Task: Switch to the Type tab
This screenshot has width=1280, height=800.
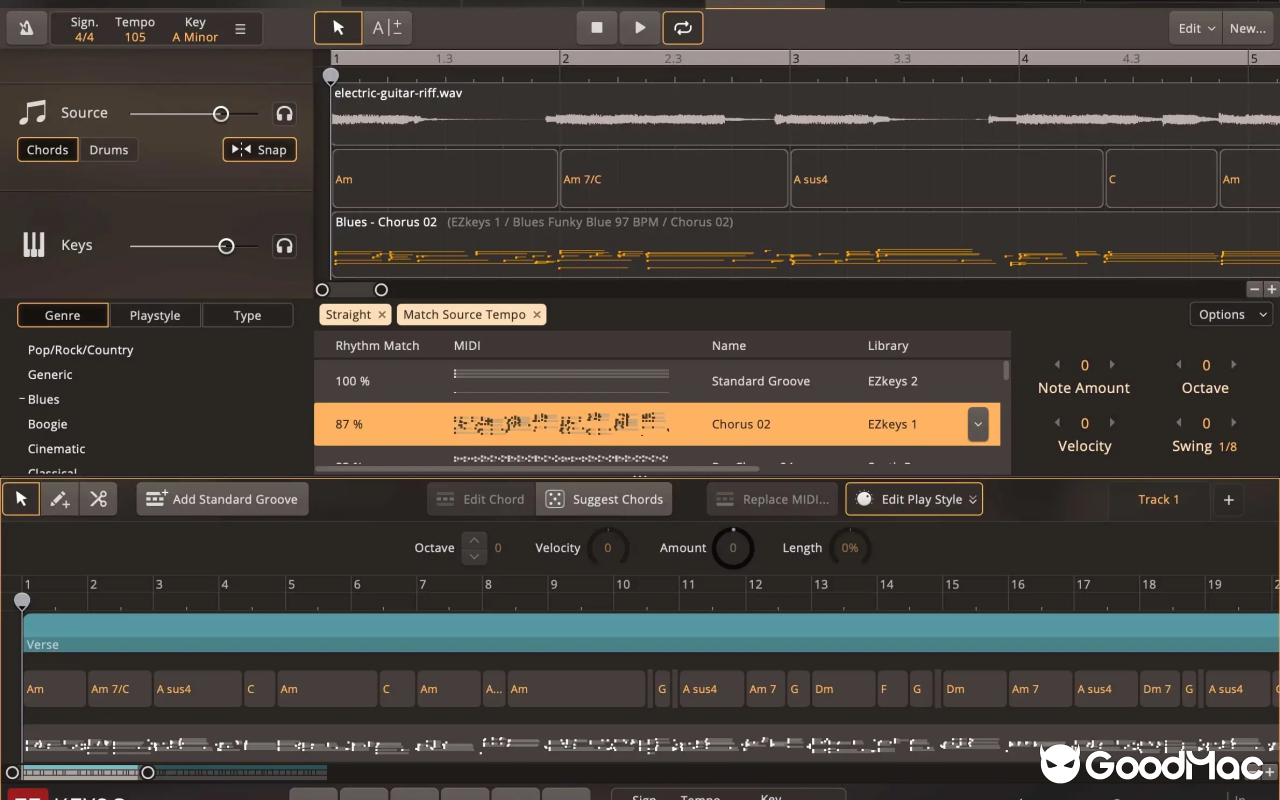Action: (247, 315)
